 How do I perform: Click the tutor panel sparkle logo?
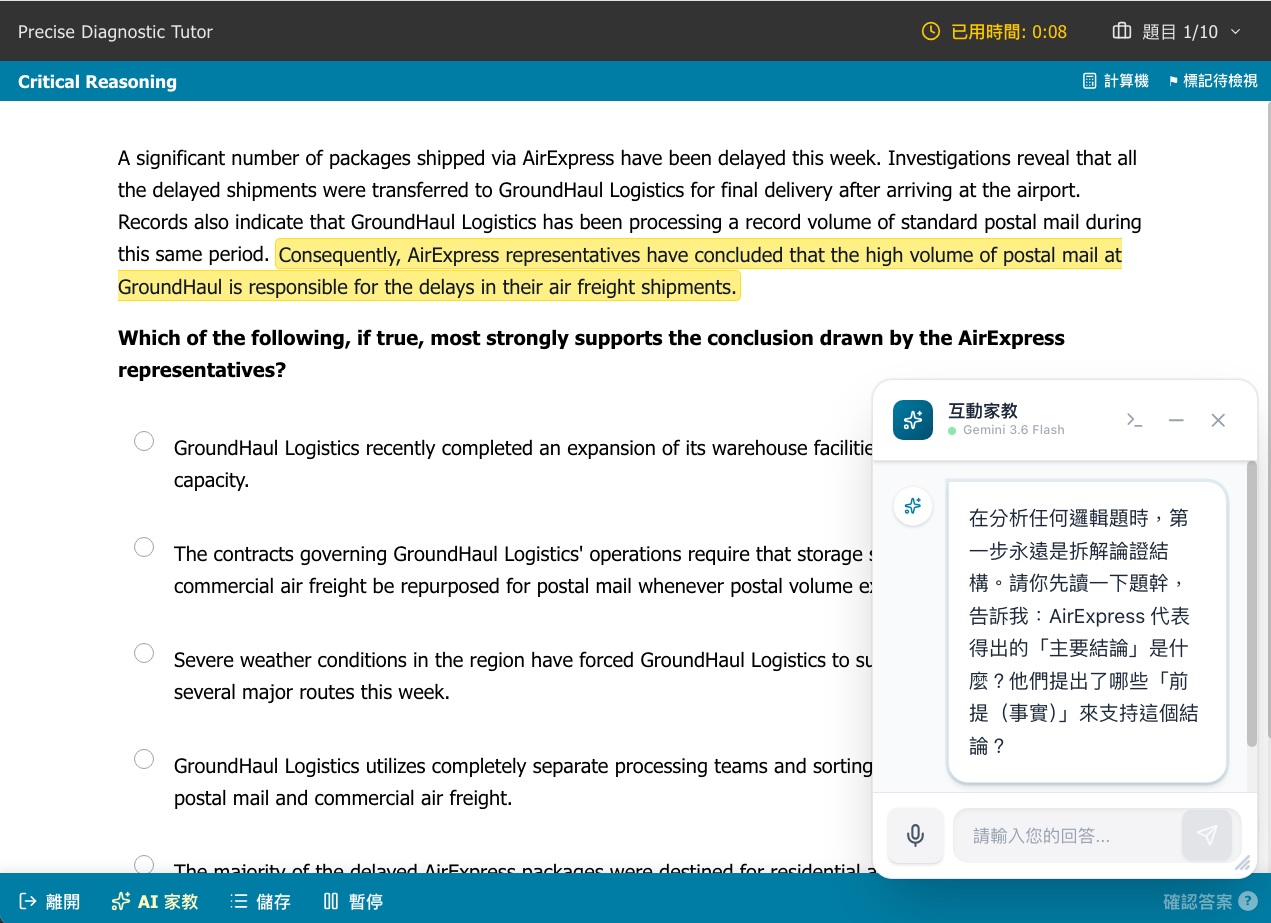coord(912,420)
